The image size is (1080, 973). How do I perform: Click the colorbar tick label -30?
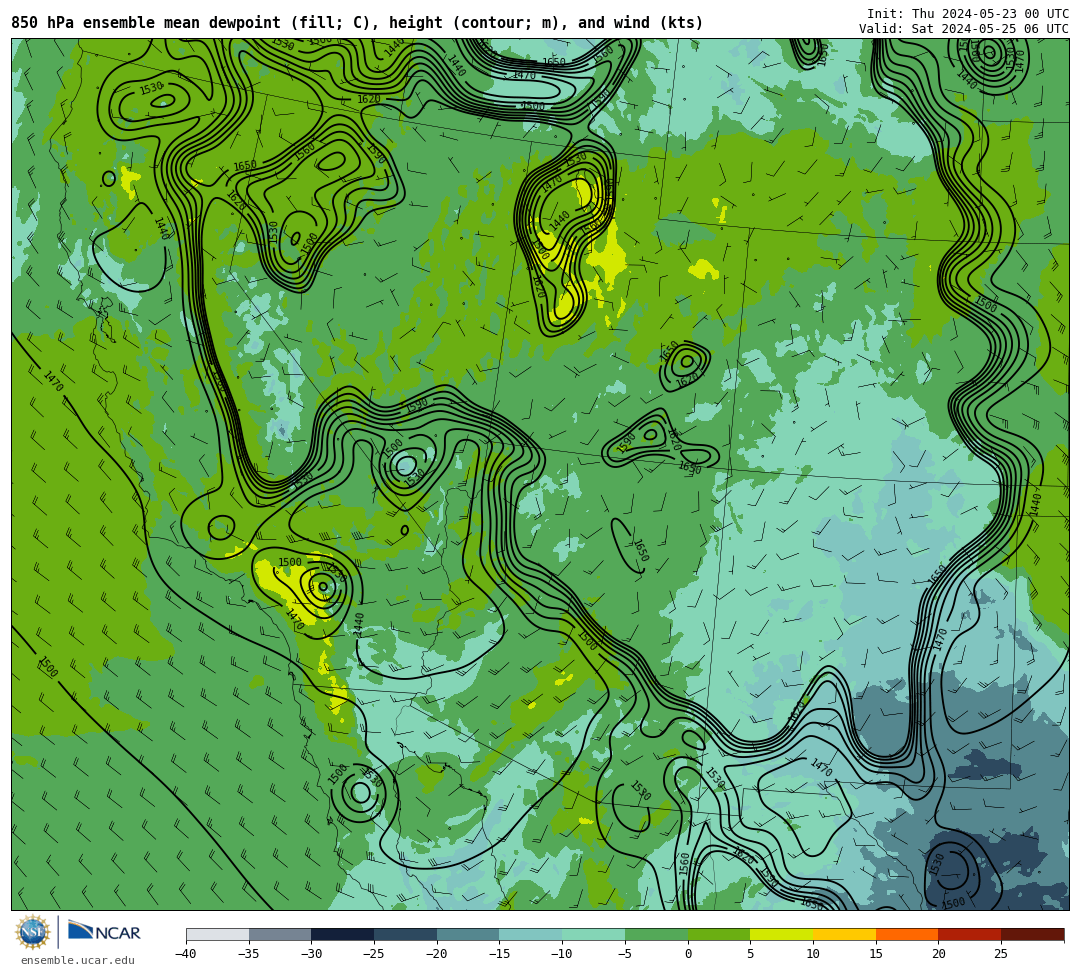coord(311,954)
